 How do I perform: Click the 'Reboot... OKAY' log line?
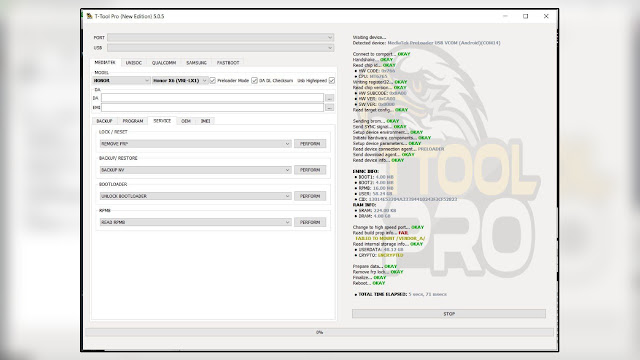pos(369,283)
